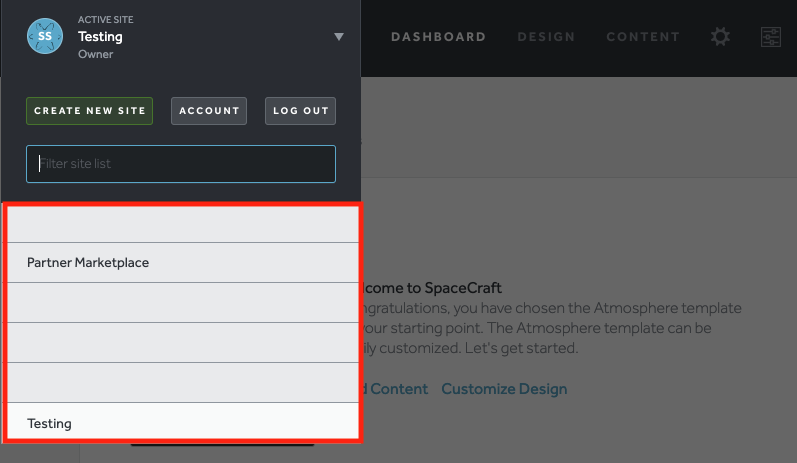797x463 pixels.
Task: Click the active site name Testing
Action: [100, 37]
